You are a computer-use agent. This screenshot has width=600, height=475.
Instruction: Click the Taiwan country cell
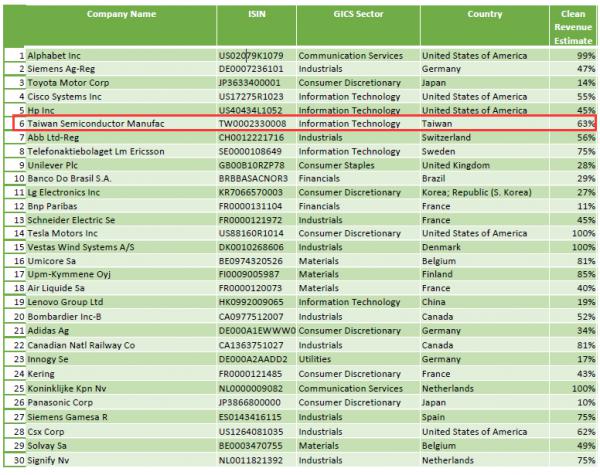tap(484, 124)
